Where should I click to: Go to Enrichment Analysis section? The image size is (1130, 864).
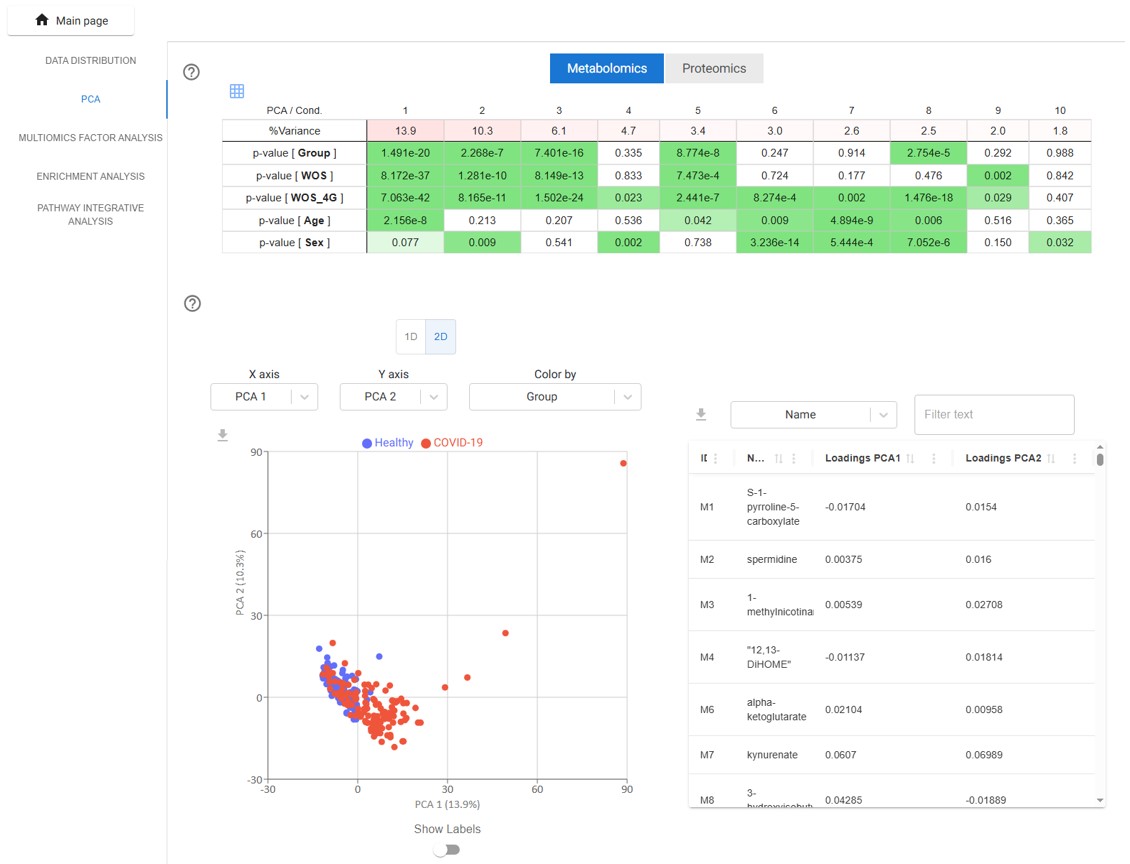click(x=90, y=176)
